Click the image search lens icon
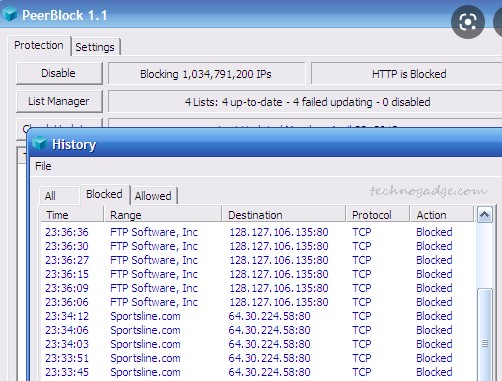The image size is (502, 381). [x=468, y=22]
